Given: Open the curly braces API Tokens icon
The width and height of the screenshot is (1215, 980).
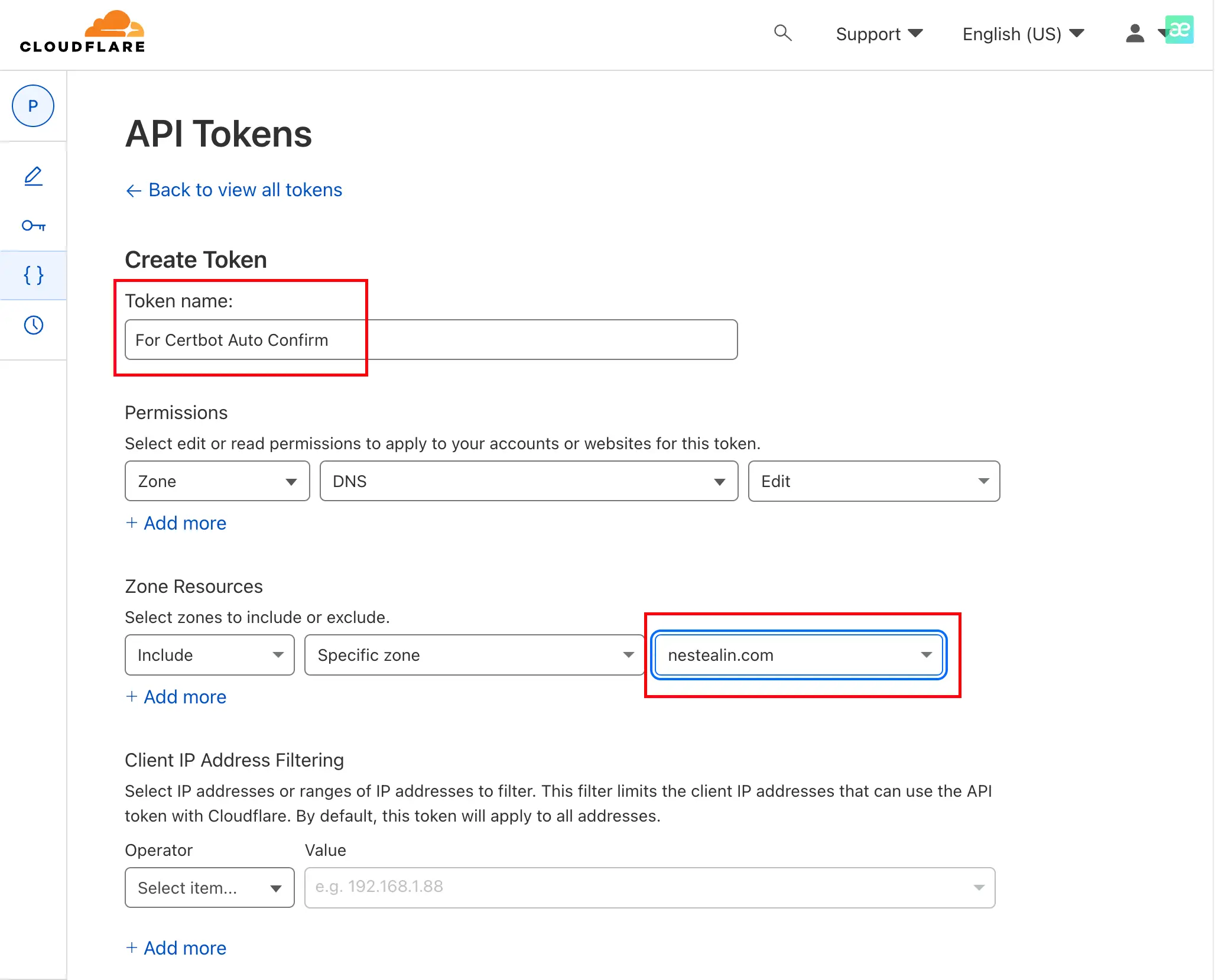Looking at the screenshot, I should coord(33,275).
